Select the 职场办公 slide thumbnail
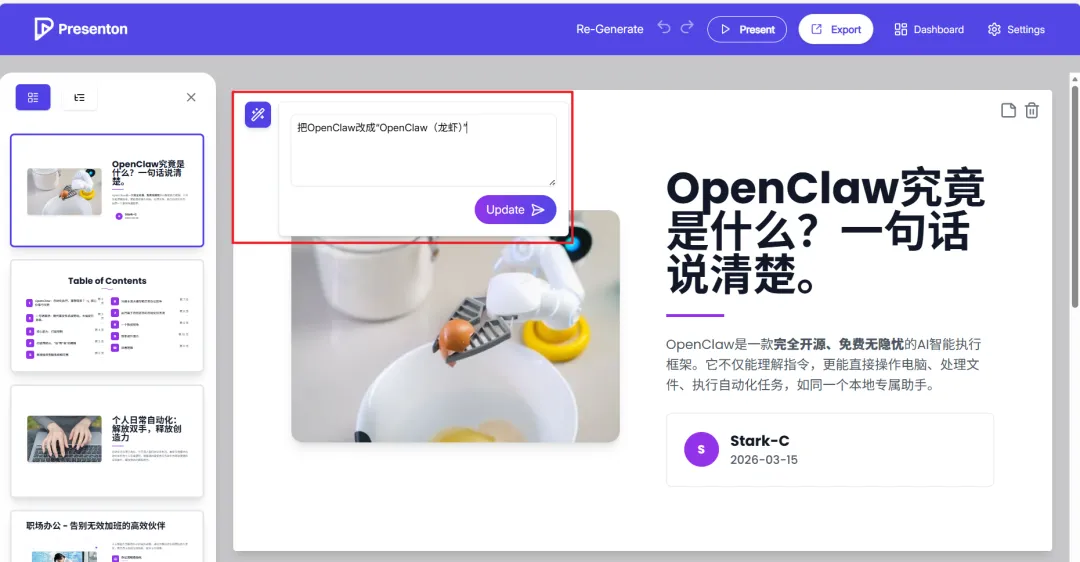 (x=107, y=537)
